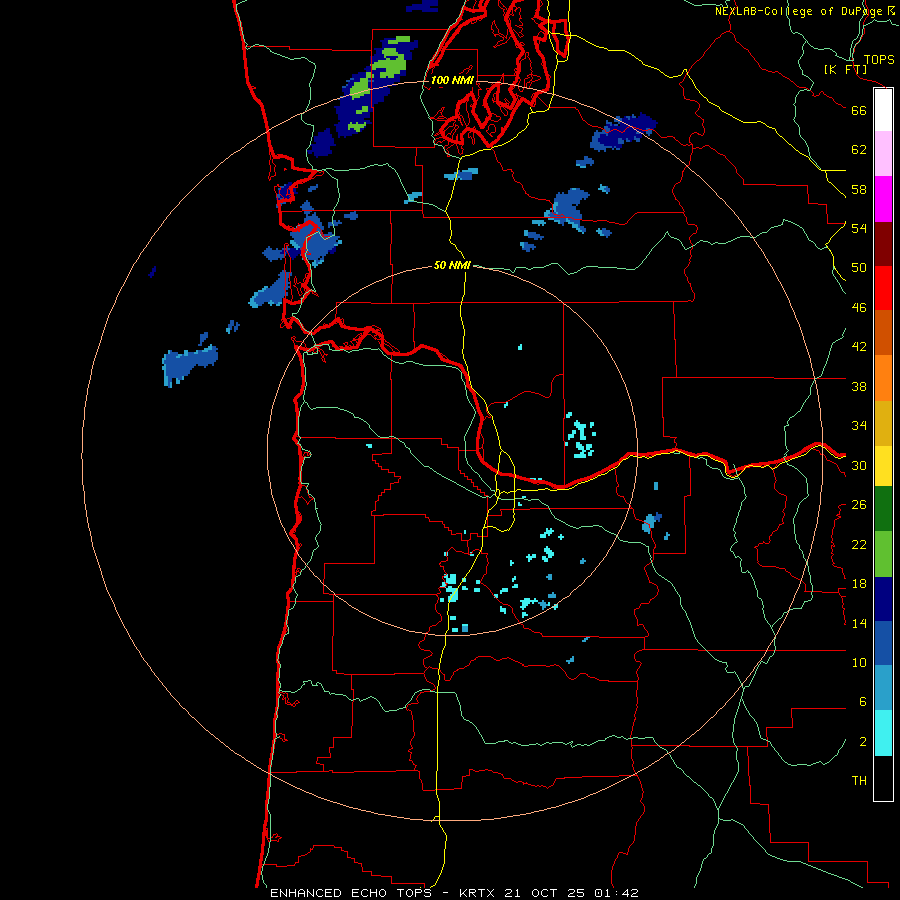Click the white swatch in the tops legend
This screenshot has height=900, width=900.
point(883,110)
